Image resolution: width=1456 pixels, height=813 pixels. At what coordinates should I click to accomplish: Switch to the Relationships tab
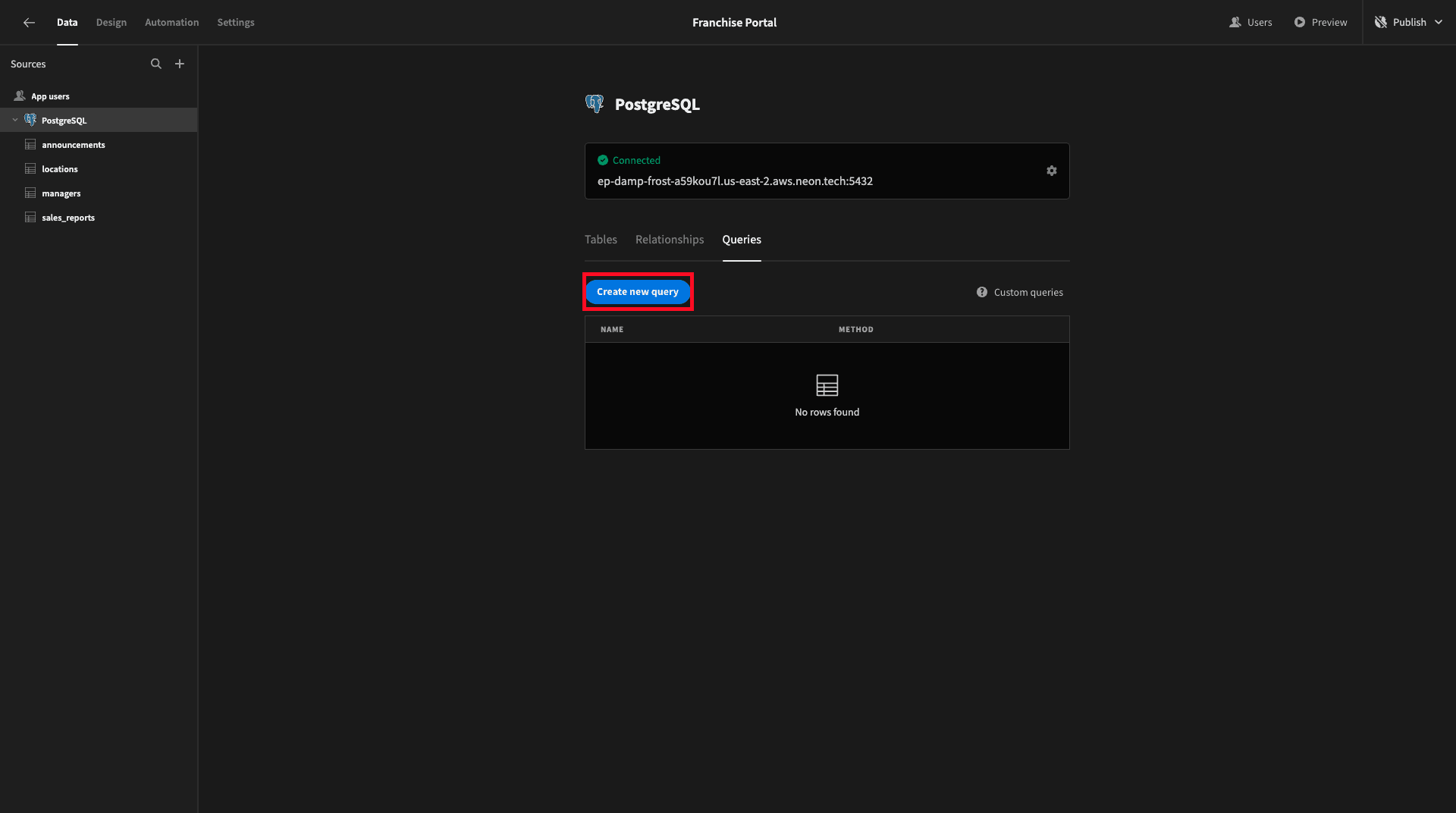(x=670, y=240)
